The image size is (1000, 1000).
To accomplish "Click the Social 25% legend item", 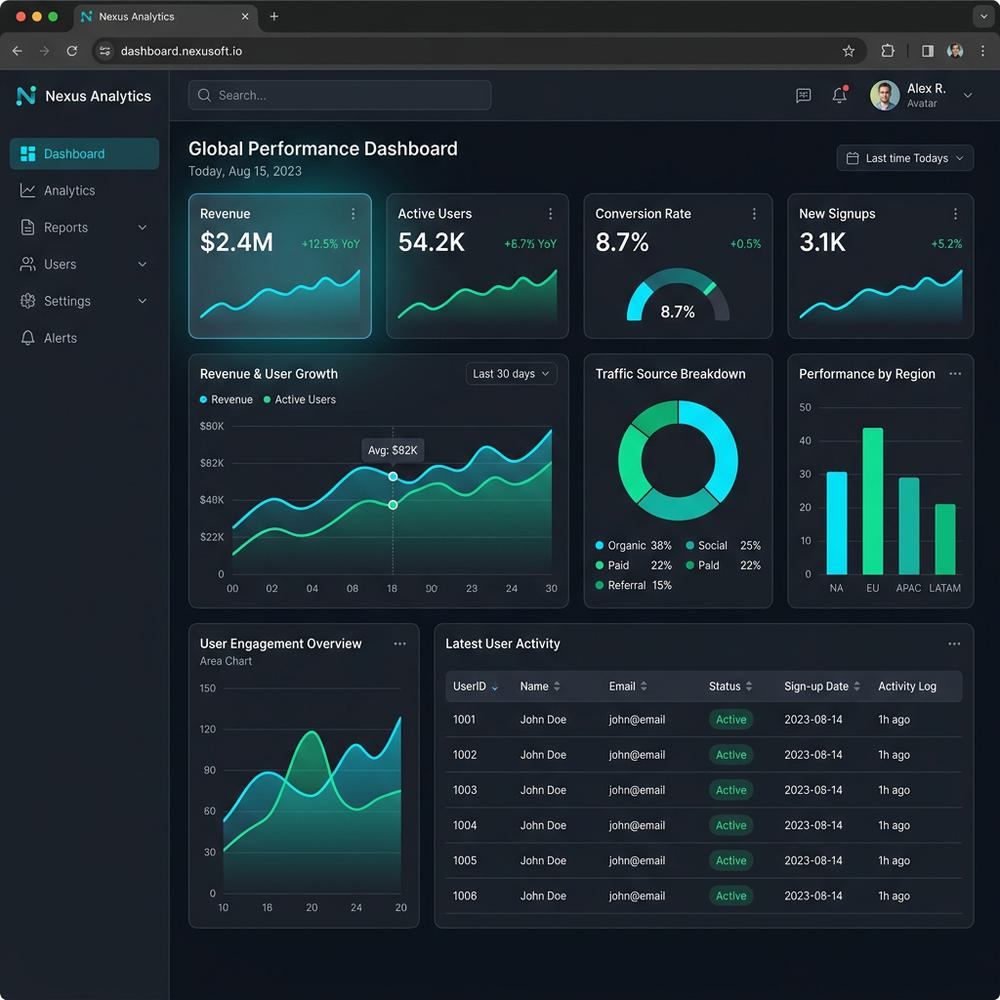I will [723, 545].
